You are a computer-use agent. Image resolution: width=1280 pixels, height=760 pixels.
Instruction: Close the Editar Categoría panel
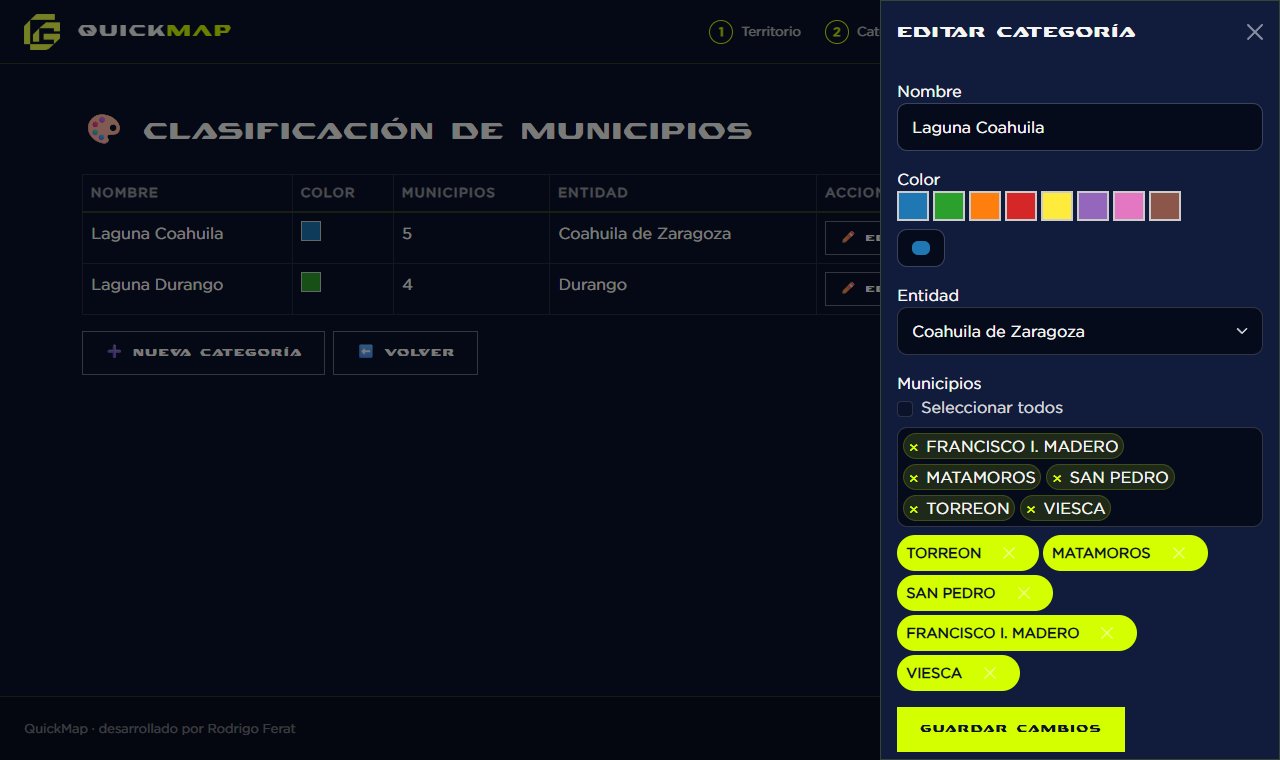click(1255, 32)
